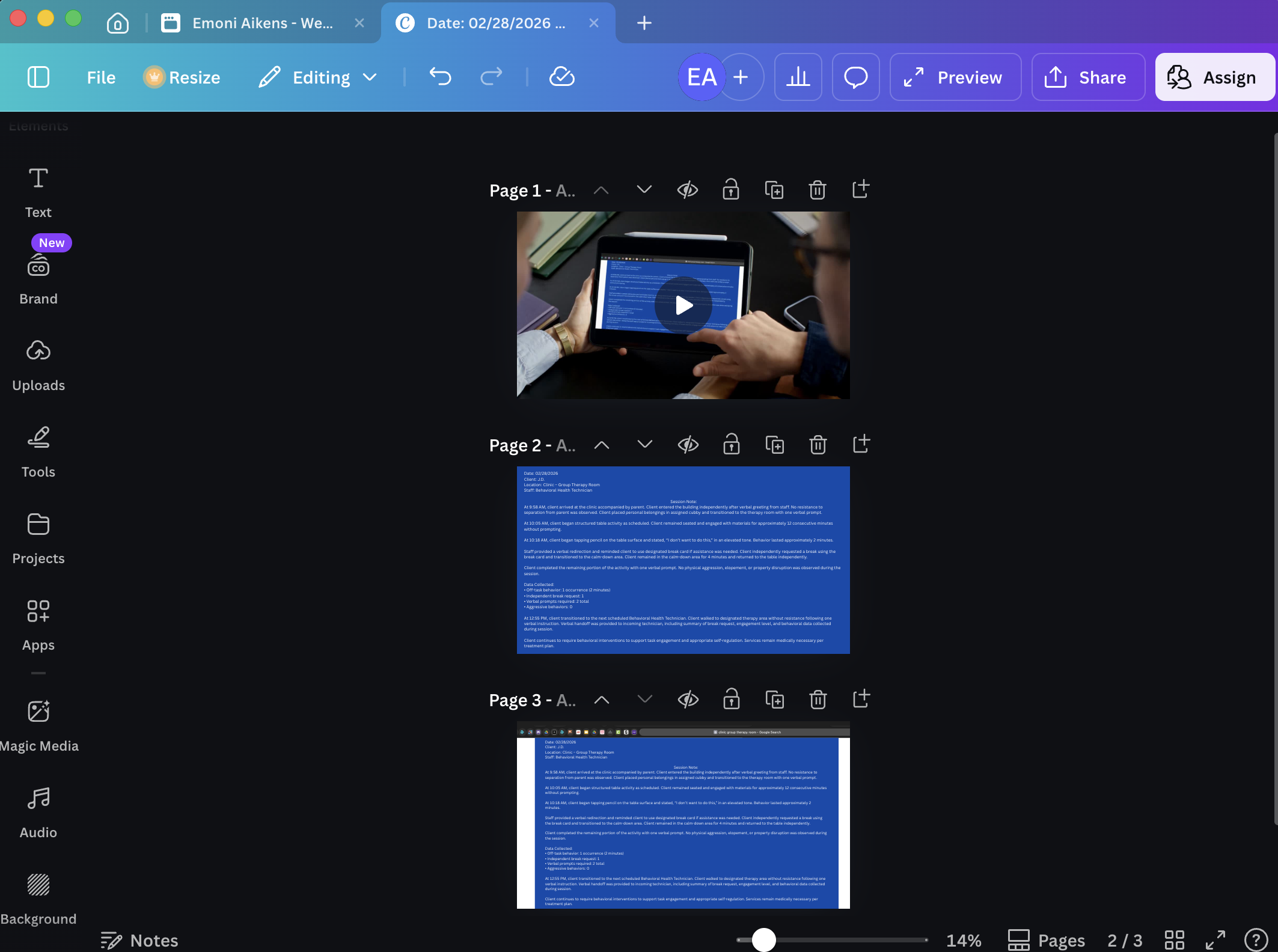Move Page 2 down with the chevron

click(x=644, y=445)
